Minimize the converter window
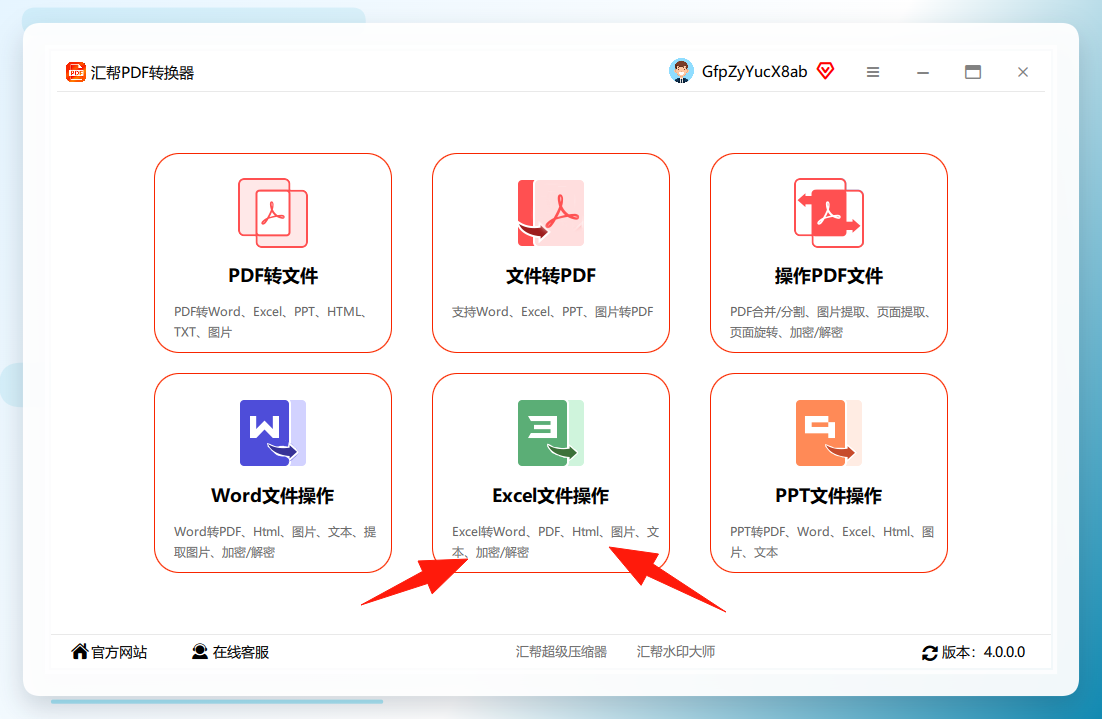Screen dimensions: 1102x719 (923, 72)
